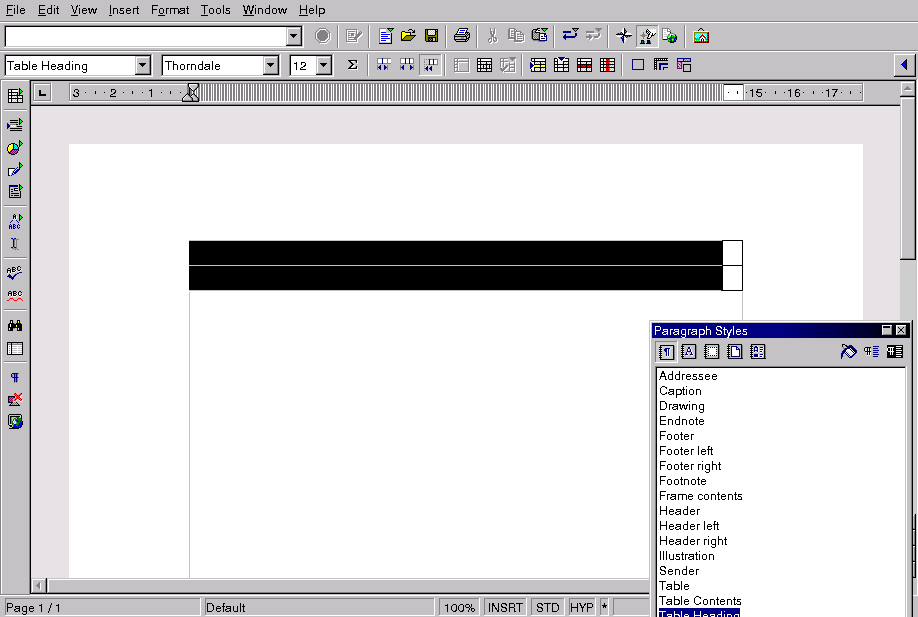The height and width of the screenshot is (617, 918).
Task: Select the Footnote style in list
Action: point(682,481)
